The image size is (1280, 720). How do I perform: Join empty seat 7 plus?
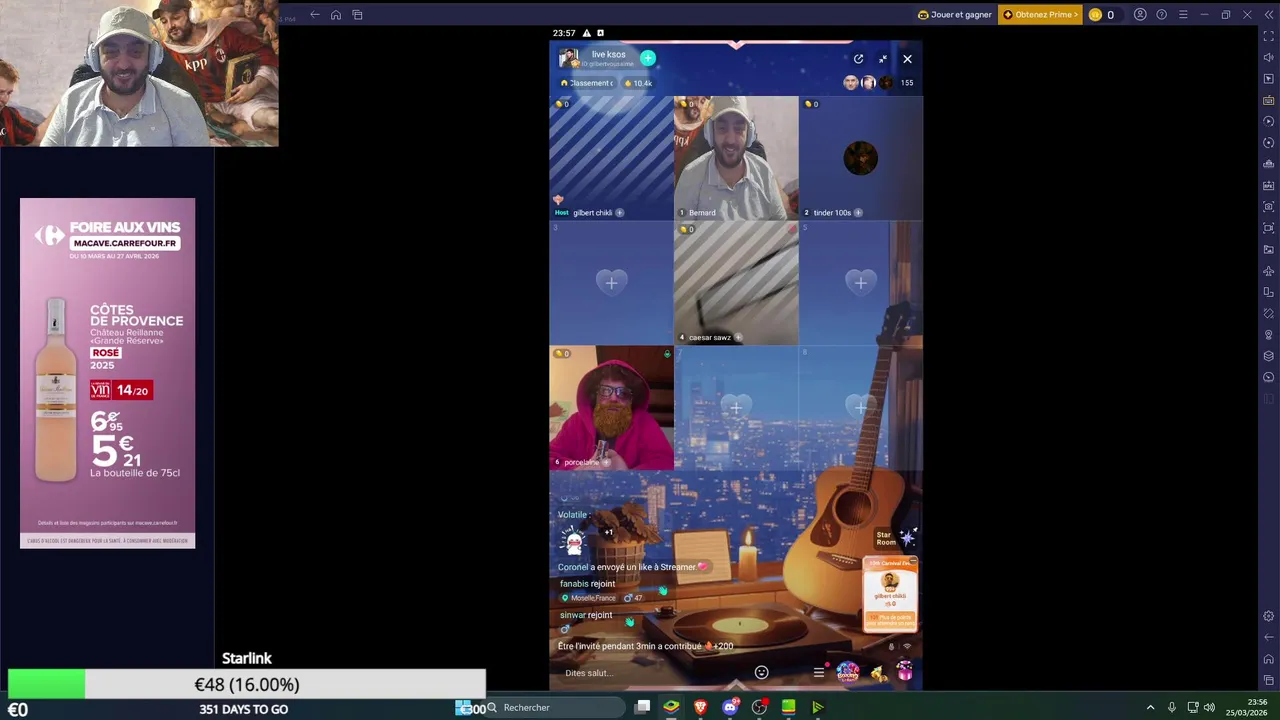click(x=736, y=407)
